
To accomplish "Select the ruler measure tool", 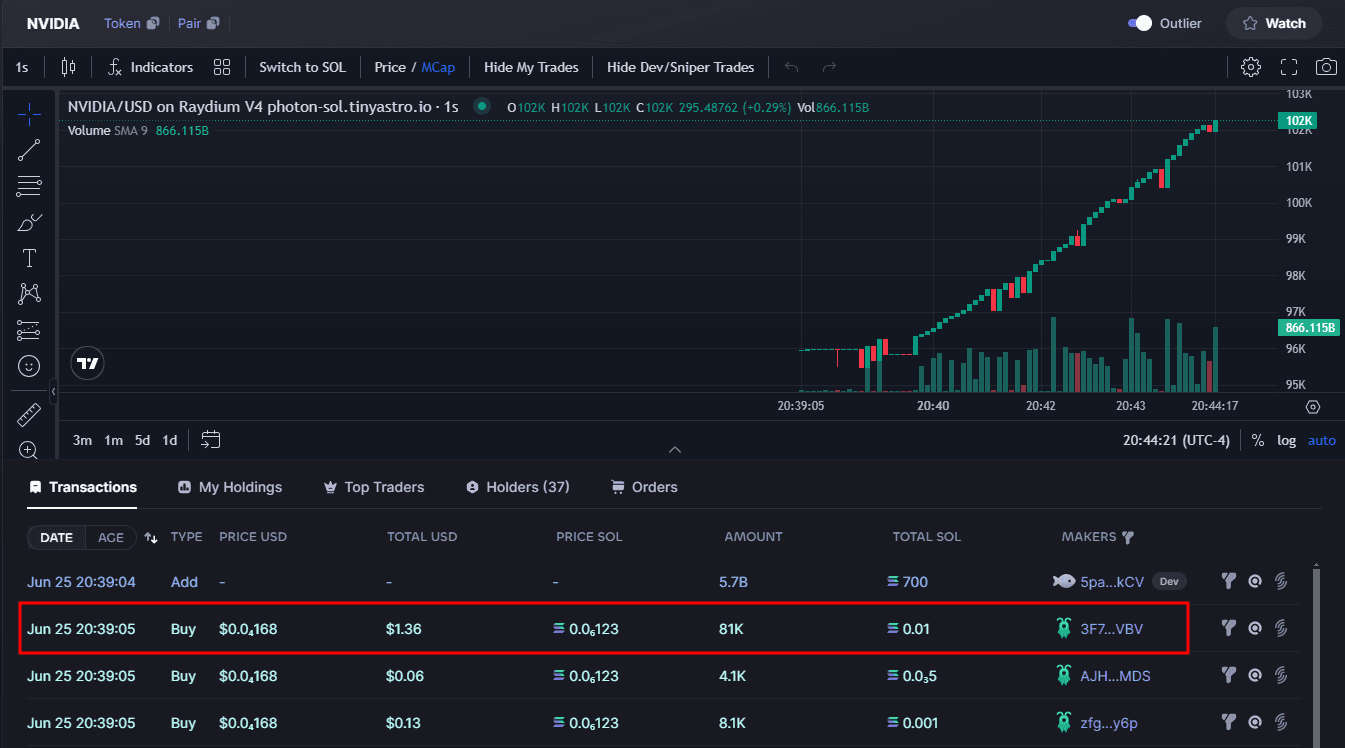I will coord(29,414).
